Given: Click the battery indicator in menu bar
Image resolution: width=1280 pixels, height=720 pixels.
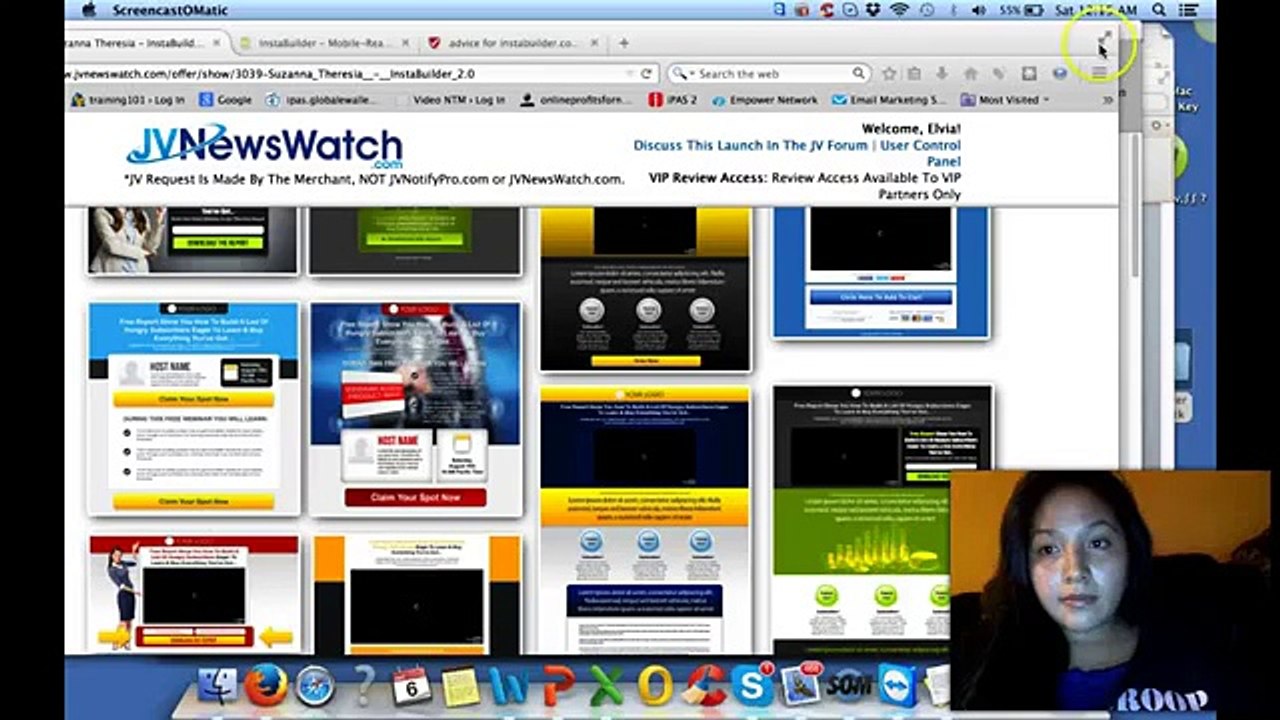Looking at the screenshot, I should (x=1022, y=10).
